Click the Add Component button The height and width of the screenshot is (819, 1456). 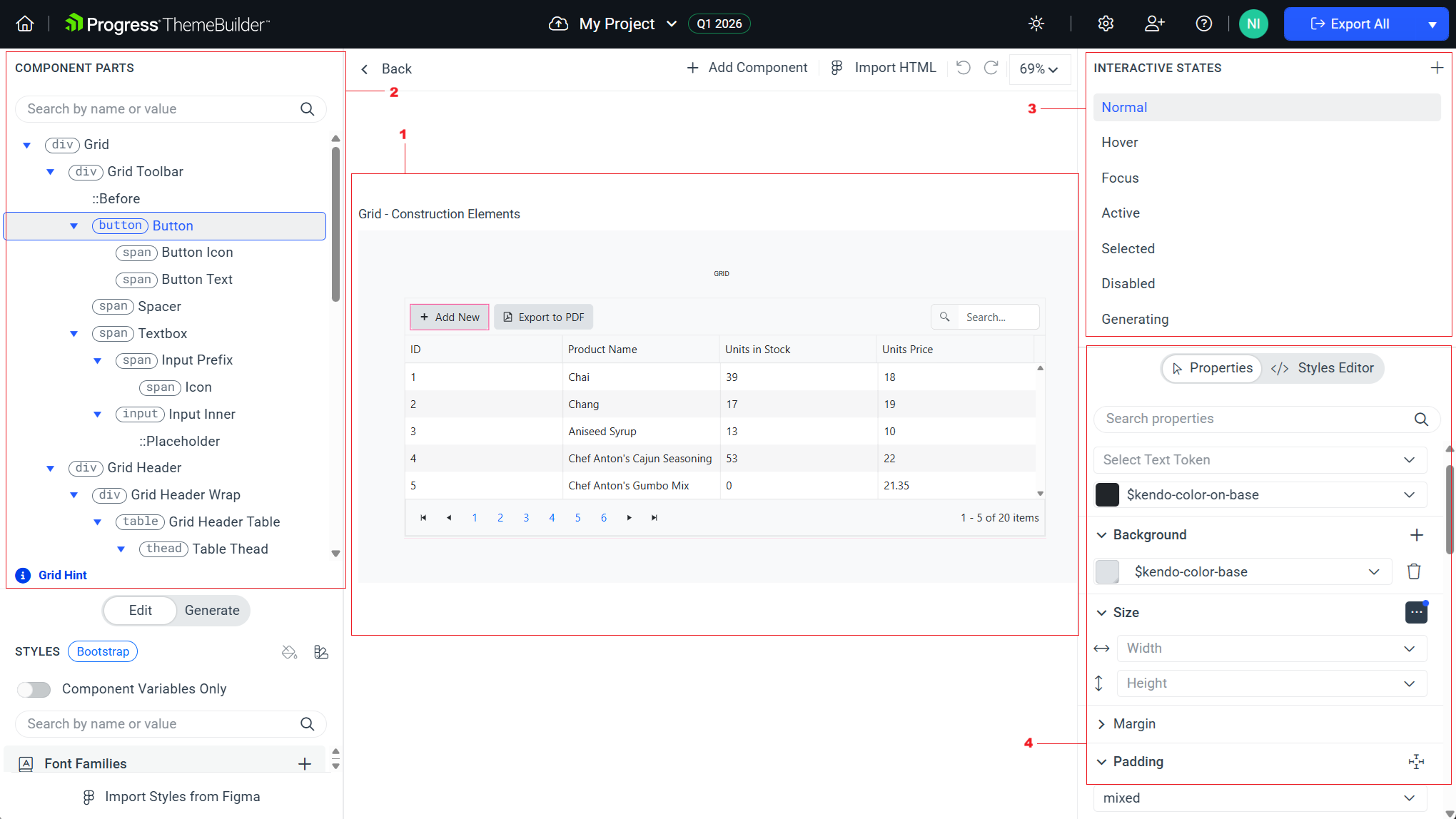[x=747, y=67]
